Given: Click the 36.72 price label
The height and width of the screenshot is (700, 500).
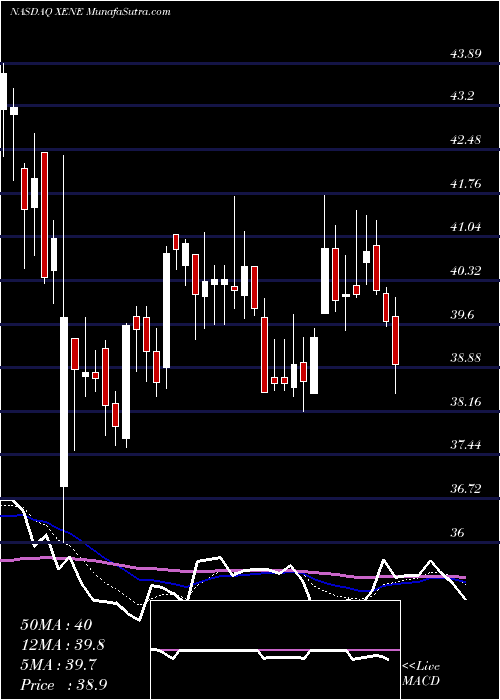Looking at the screenshot, I should pyautogui.click(x=466, y=488).
